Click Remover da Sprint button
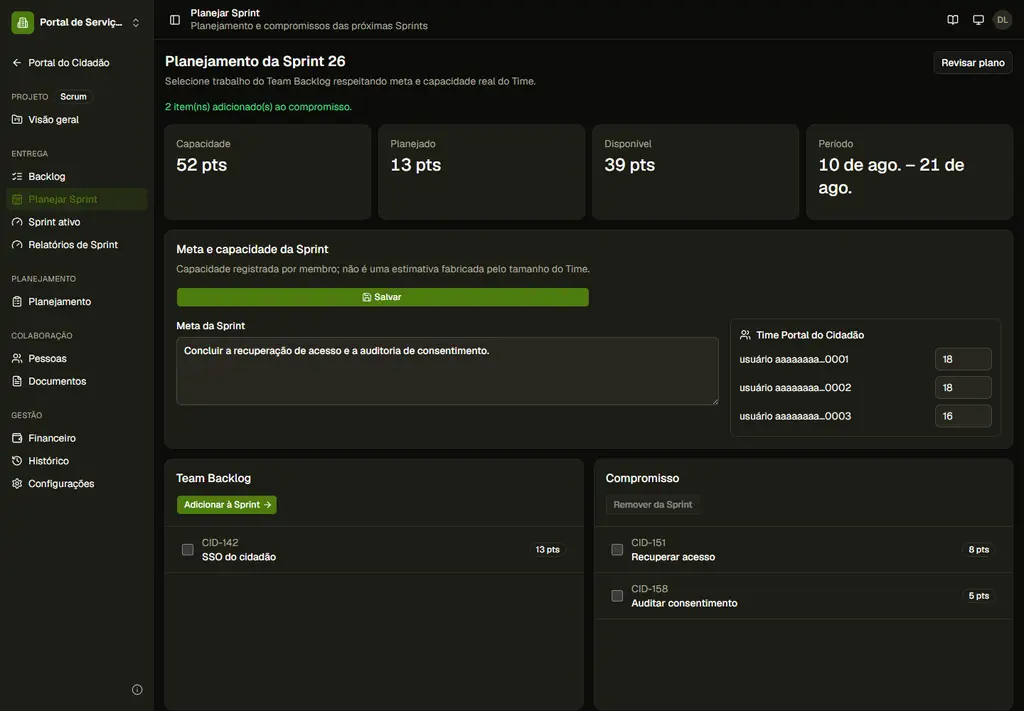Image resolution: width=1024 pixels, height=711 pixels. [652, 505]
